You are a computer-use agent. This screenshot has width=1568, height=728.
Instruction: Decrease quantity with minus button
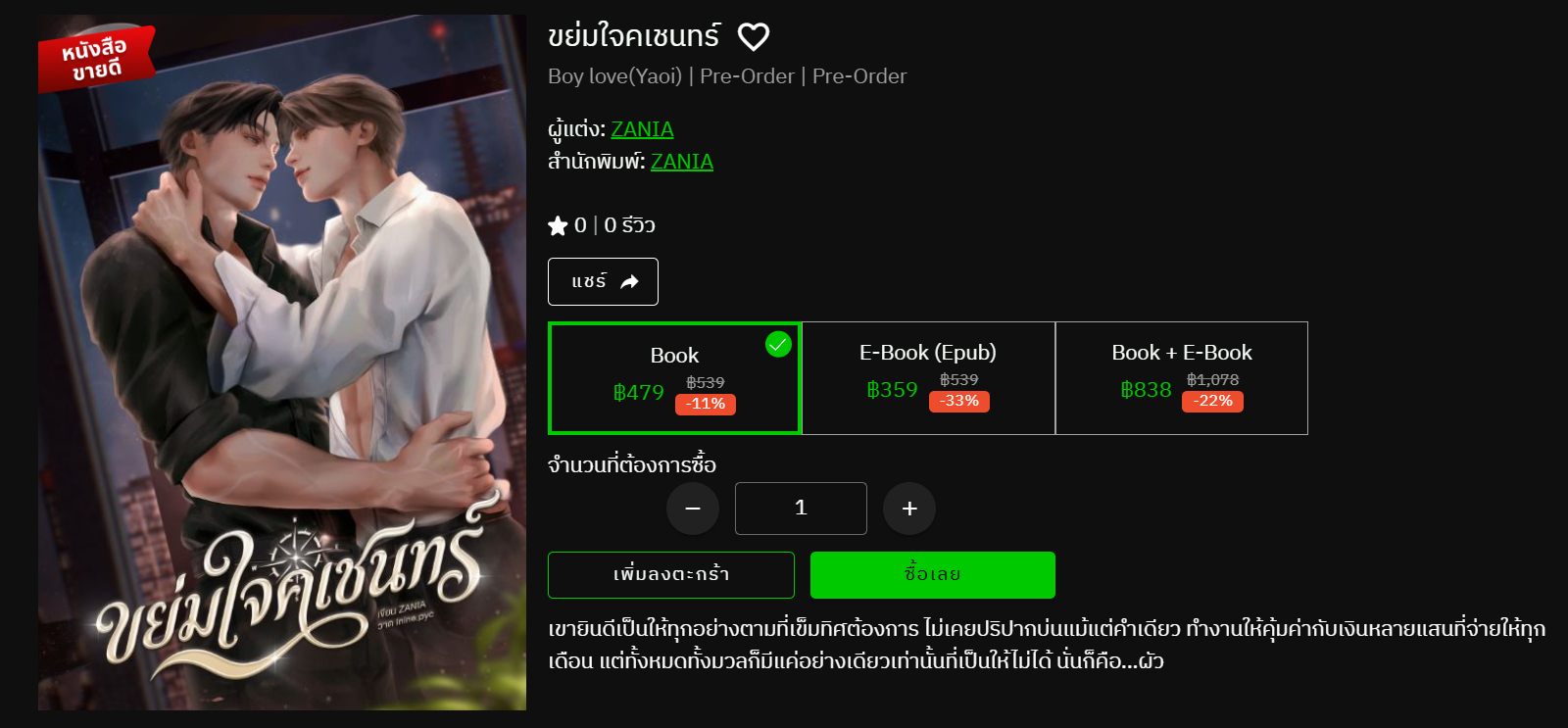click(x=693, y=509)
